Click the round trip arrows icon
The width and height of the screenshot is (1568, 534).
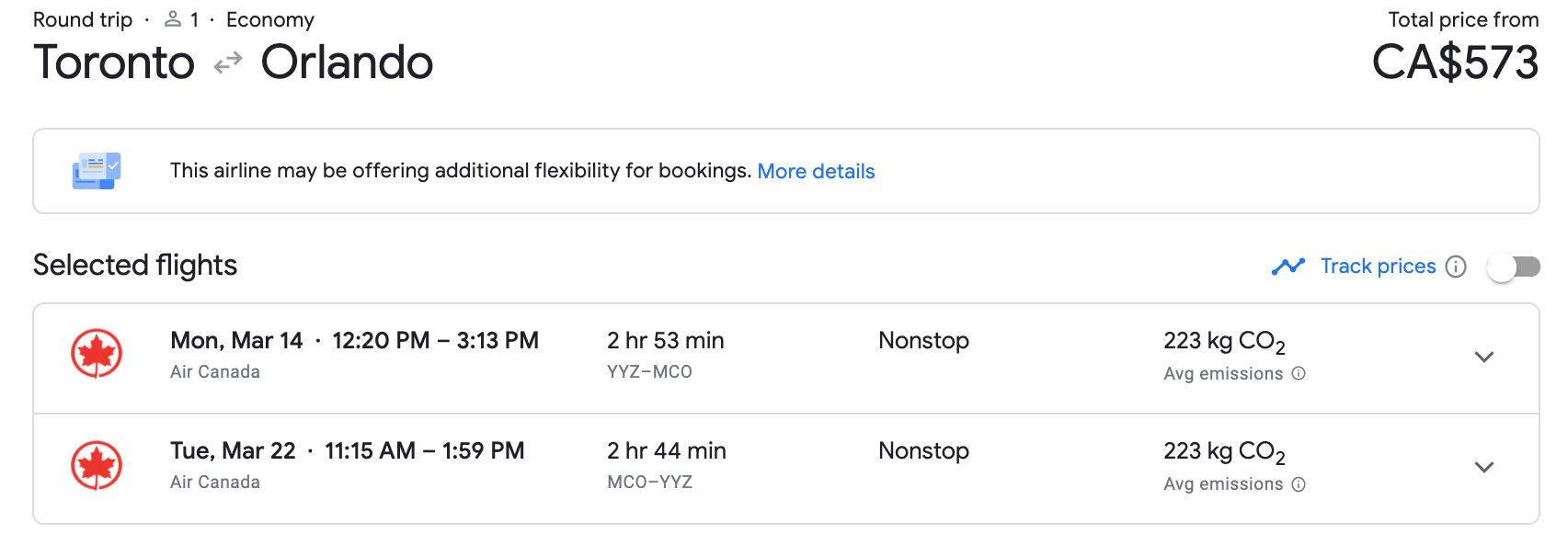pos(227,62)
